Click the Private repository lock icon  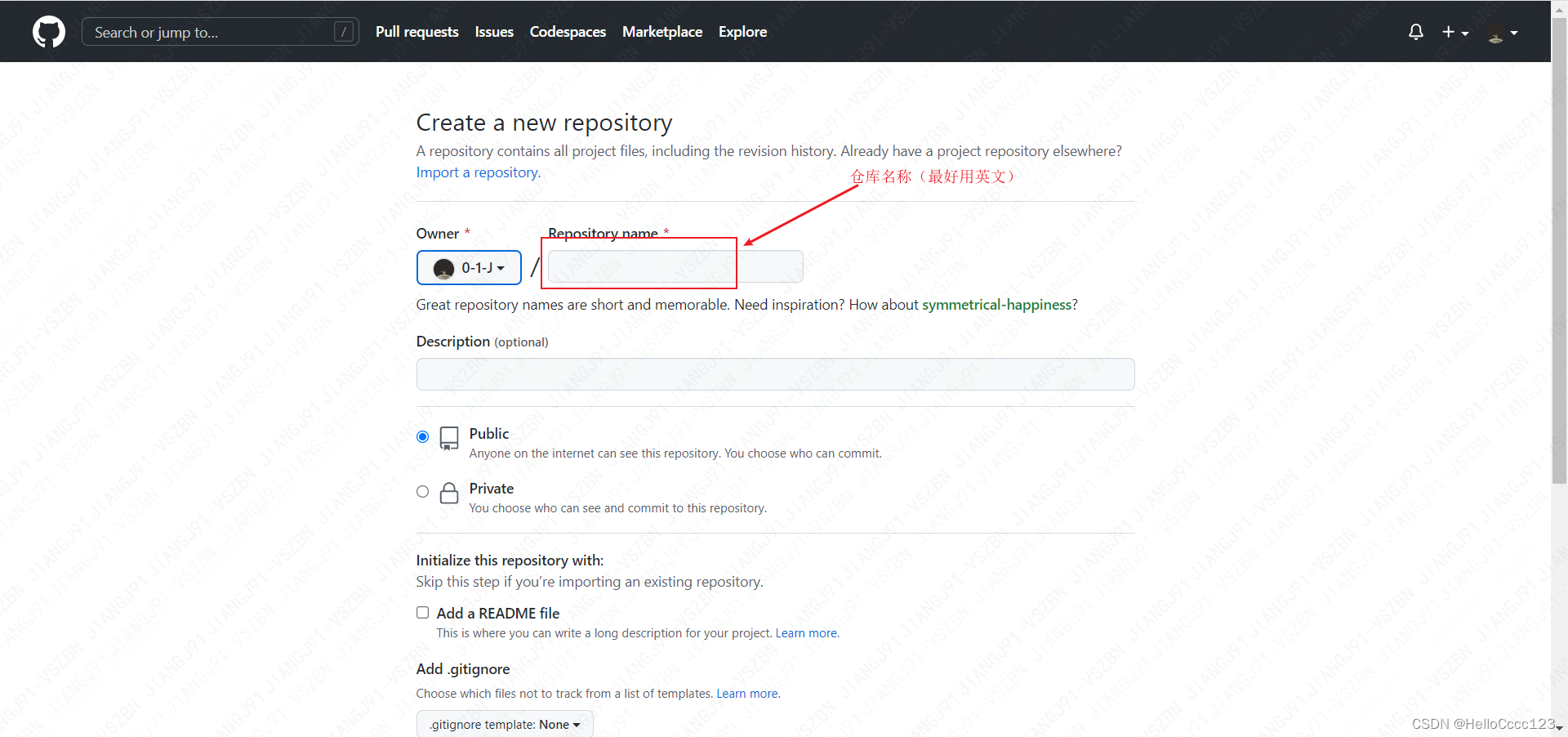[449, 493]
